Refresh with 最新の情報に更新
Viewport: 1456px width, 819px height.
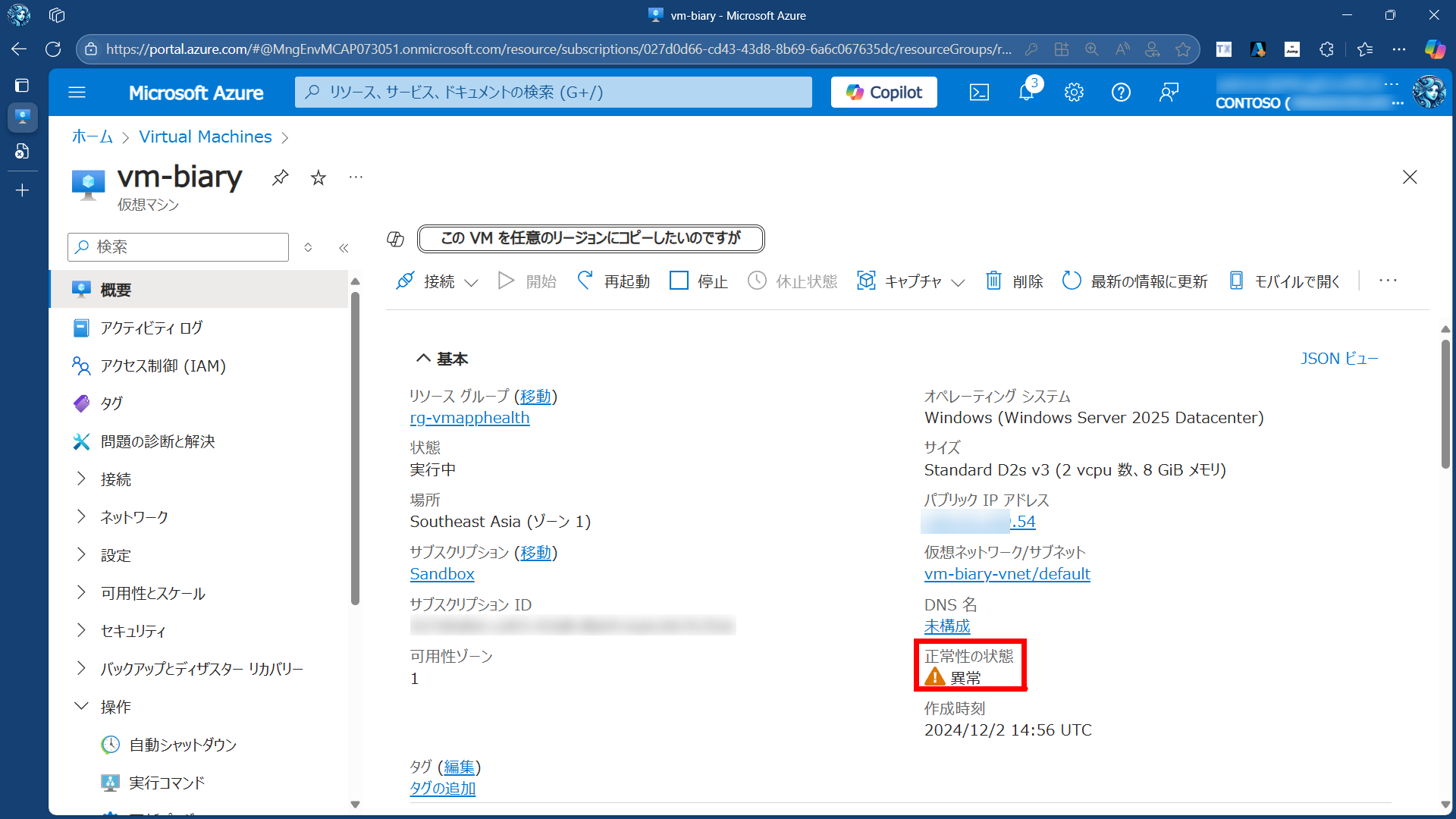(1135, 281)
